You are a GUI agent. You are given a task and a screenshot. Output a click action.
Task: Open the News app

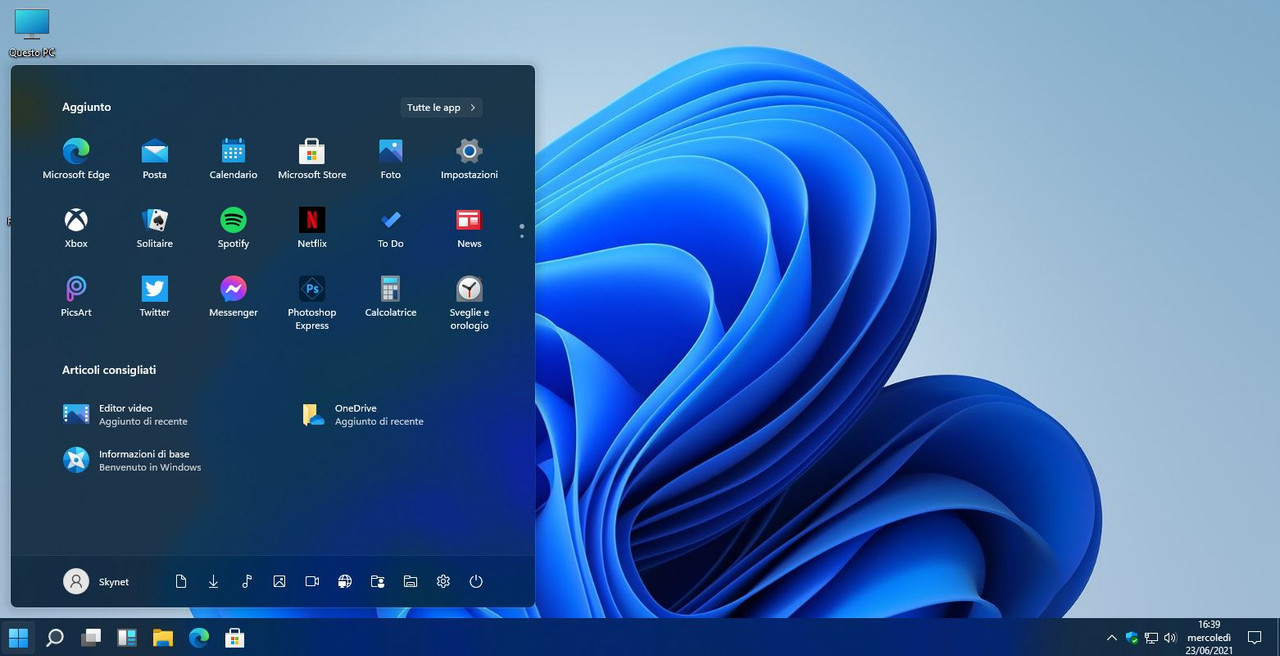[469, 228]
